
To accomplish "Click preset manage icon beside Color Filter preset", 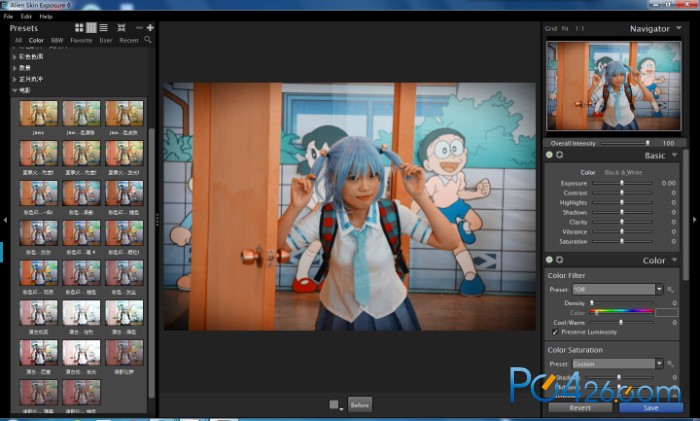I will pos(670,290).
